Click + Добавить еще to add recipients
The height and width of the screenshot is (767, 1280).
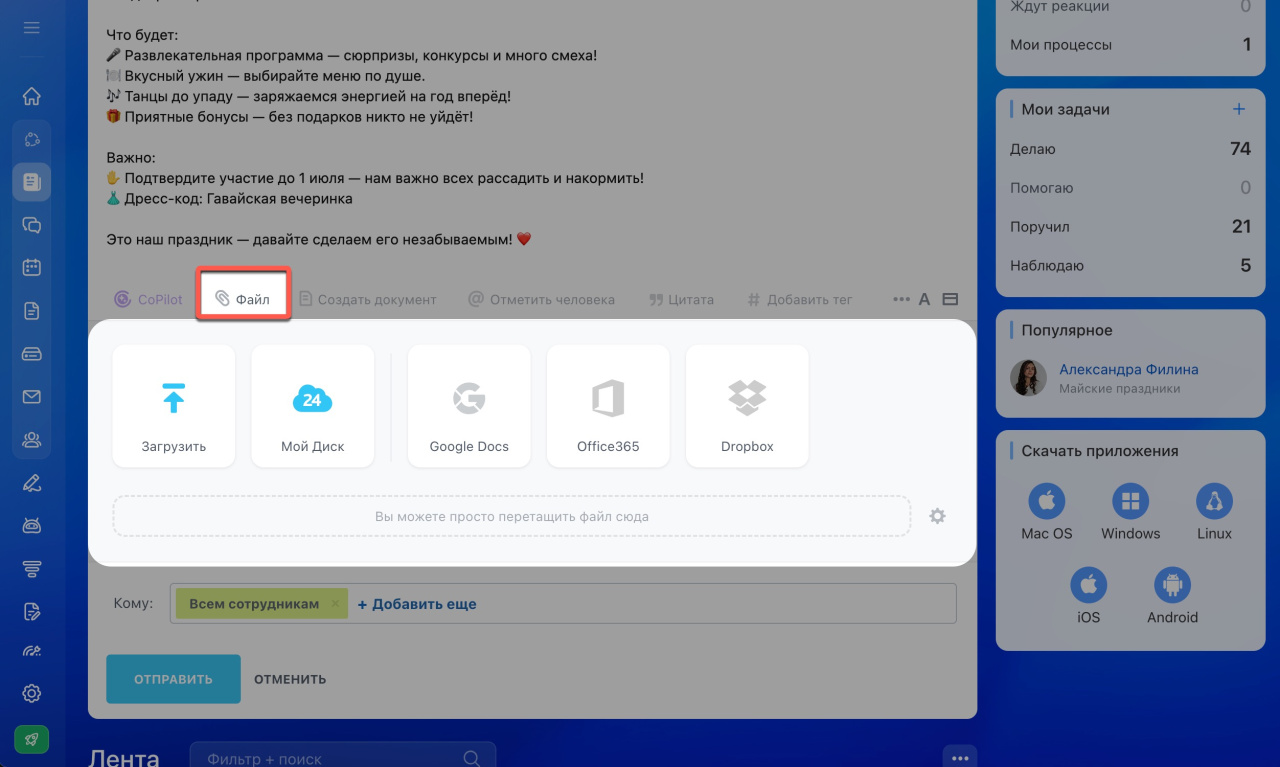417,604
